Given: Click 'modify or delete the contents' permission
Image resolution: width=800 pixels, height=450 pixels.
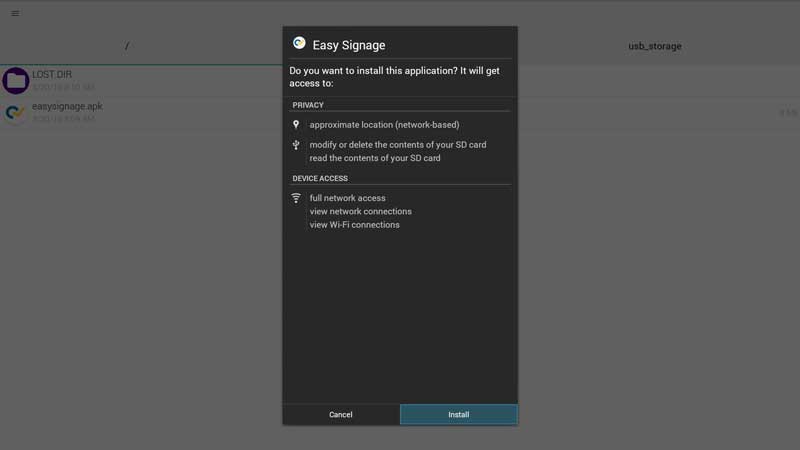Looking at the screenshot, I should (x=398, y=145).
